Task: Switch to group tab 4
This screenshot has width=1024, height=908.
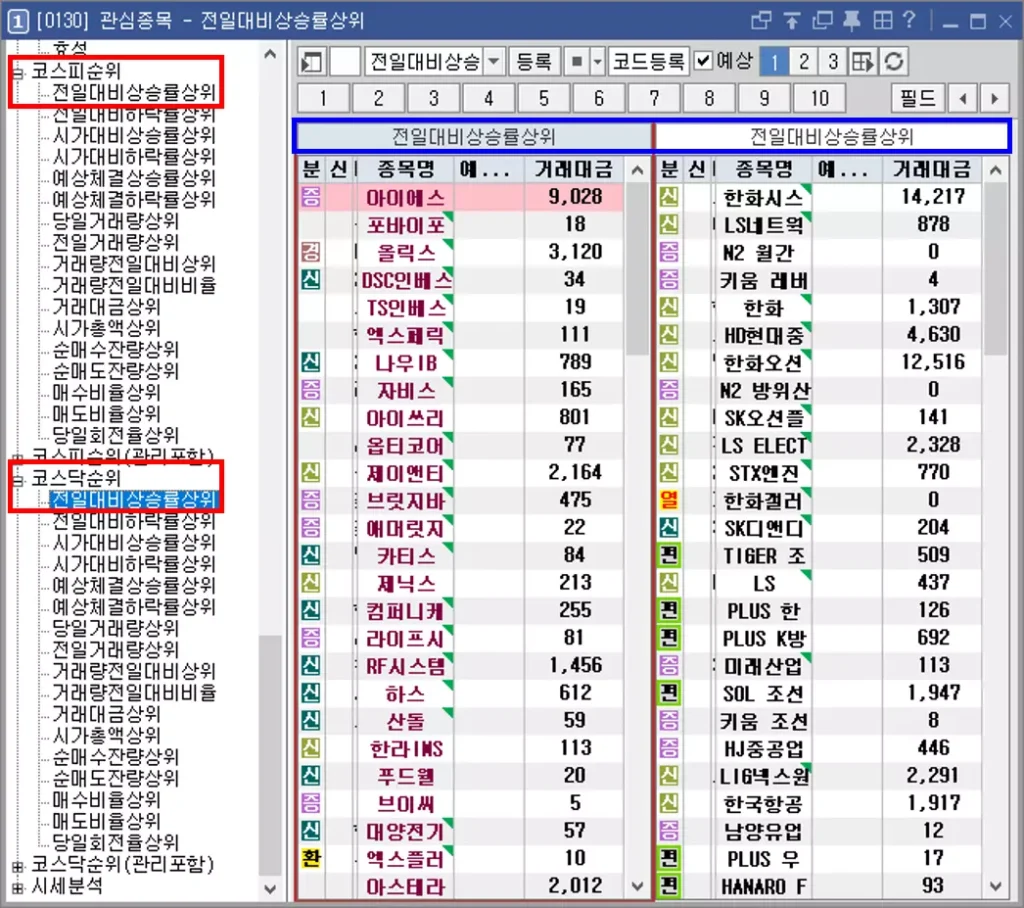Action: [x=488, y=99]
